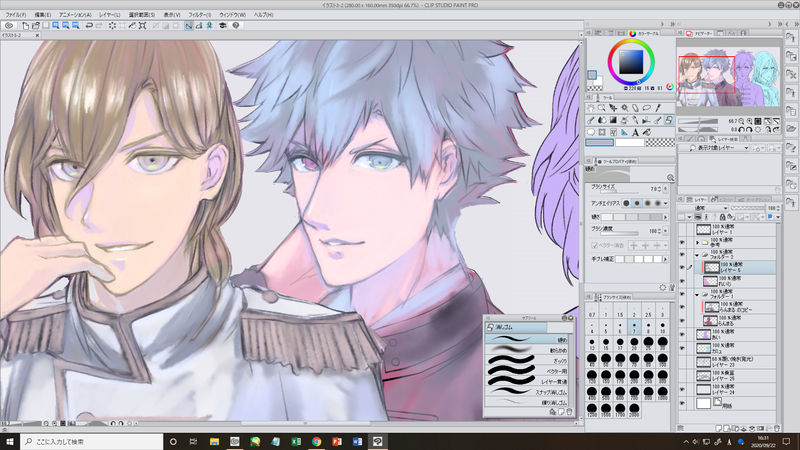Open the ファイル(F) menu
Image resolution: width=800 pixels, height=450 pixels.
16,15
